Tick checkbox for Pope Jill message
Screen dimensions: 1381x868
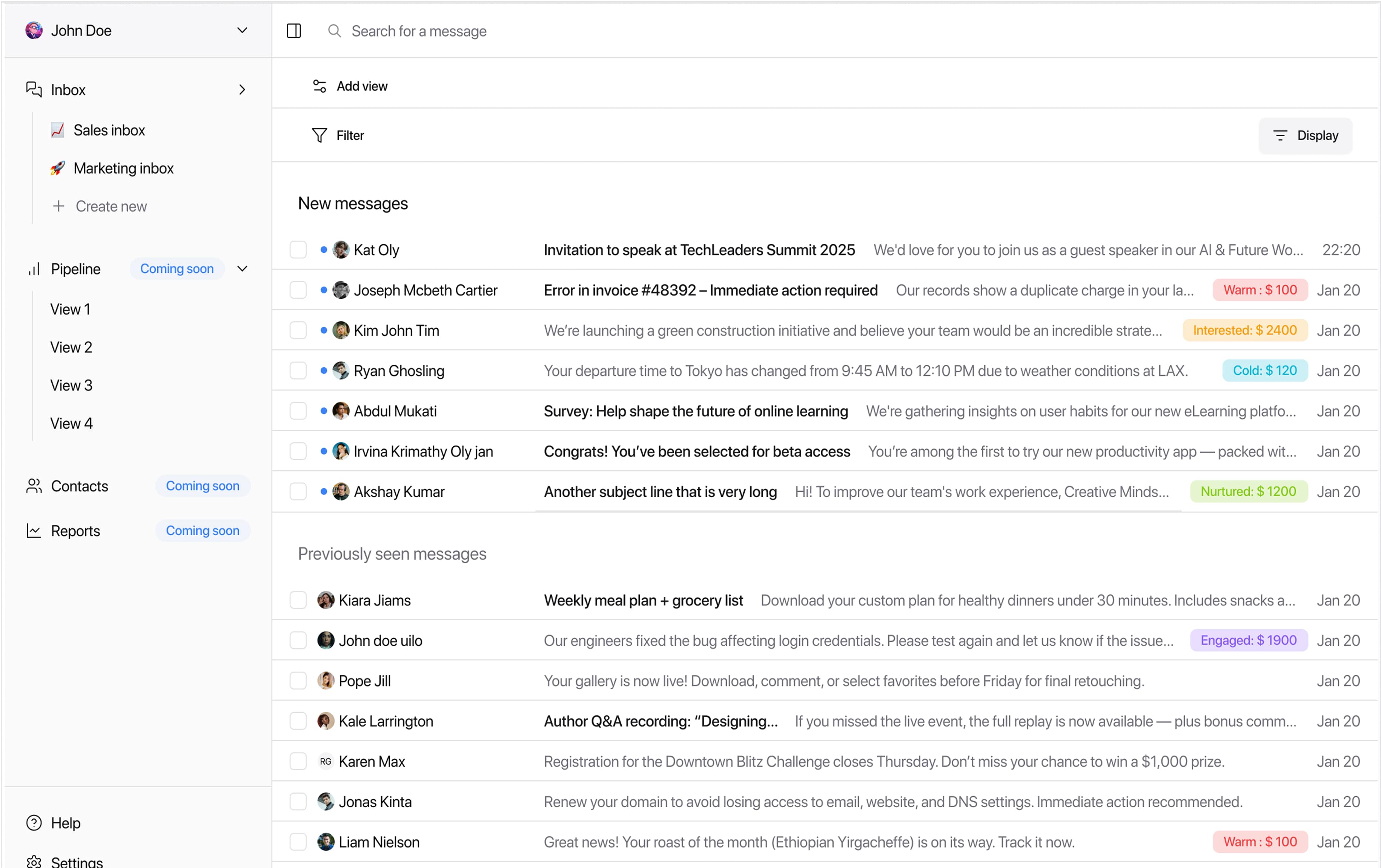(298, 681)
